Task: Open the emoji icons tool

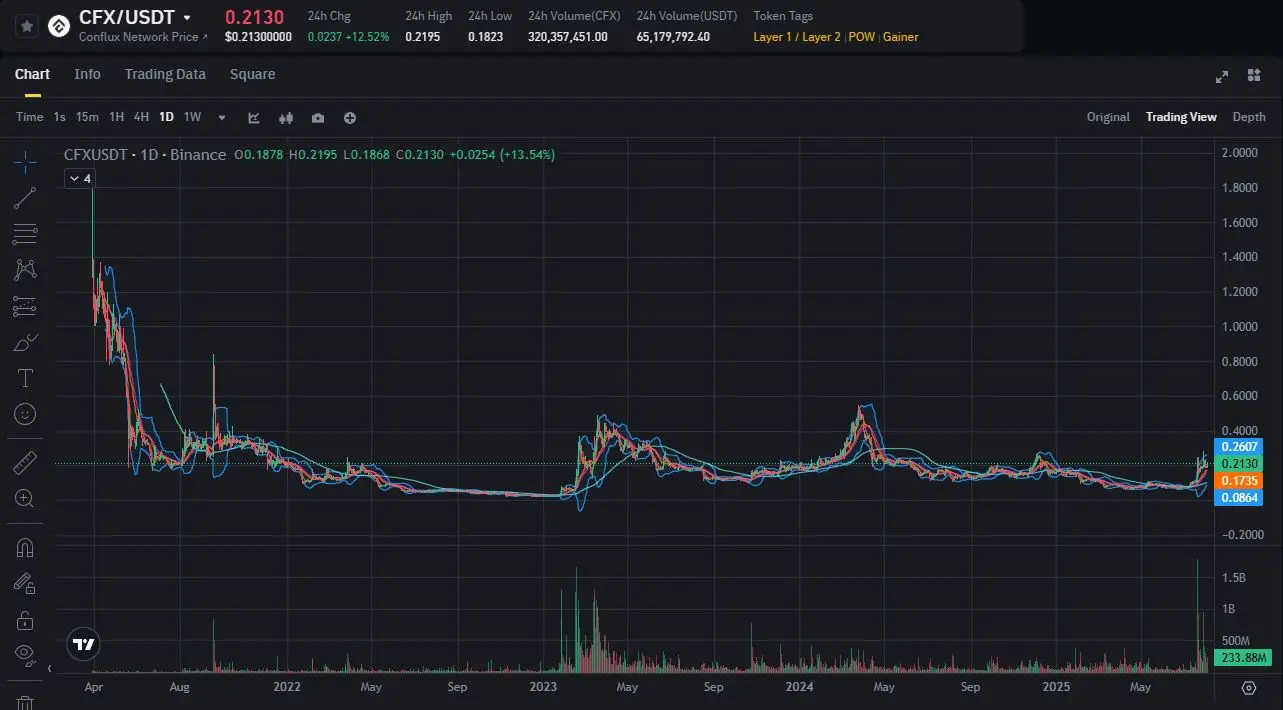Action: click(x=25, y=413)
